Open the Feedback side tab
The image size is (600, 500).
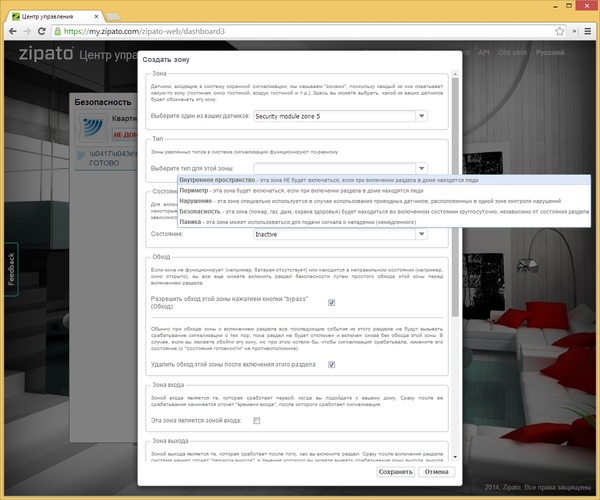pyautogui.click(x=11, y=269)
